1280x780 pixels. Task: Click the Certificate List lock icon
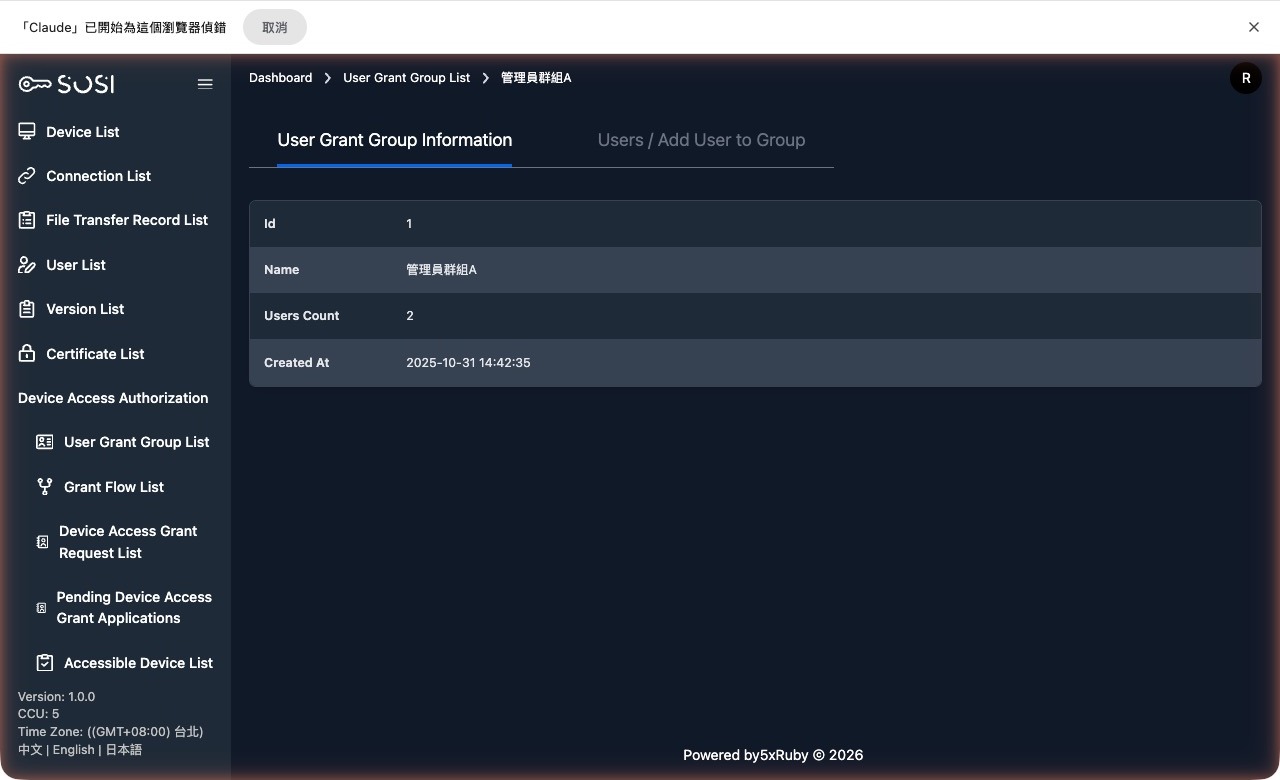pos(27,354)
